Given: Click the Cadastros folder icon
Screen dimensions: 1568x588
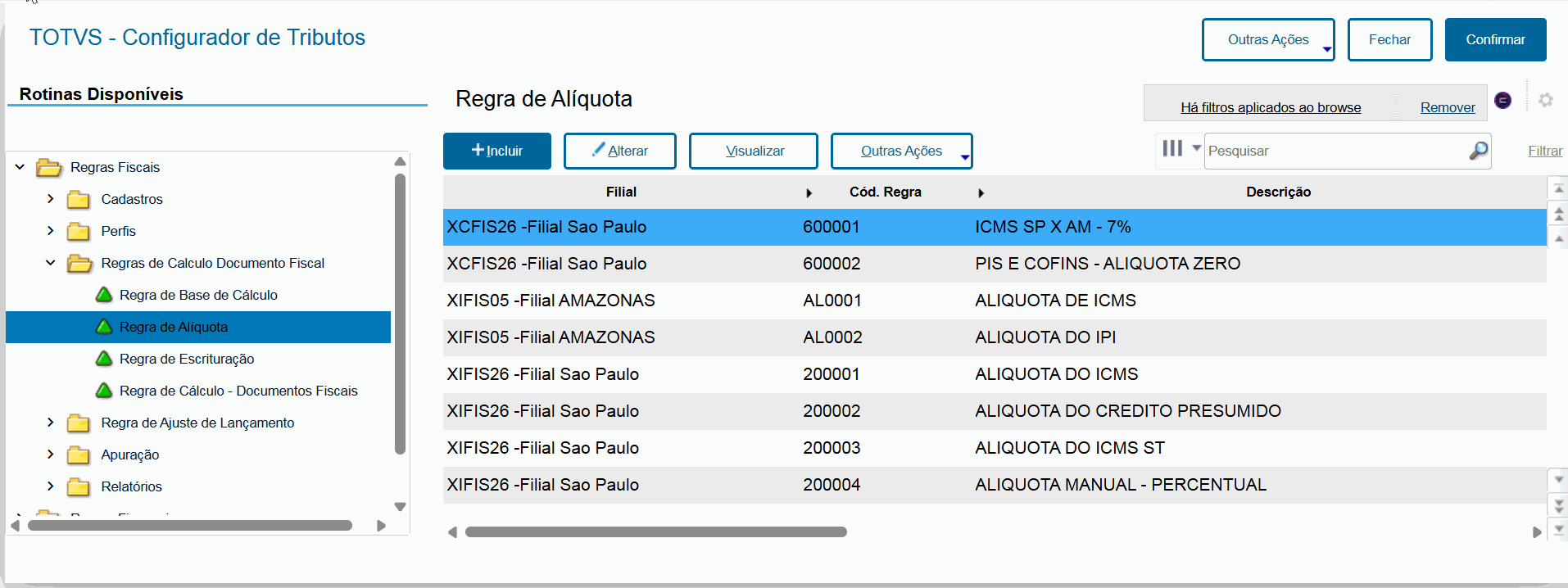Looking at the screenshot, I should pyautogui.click(x=79, y=200).
